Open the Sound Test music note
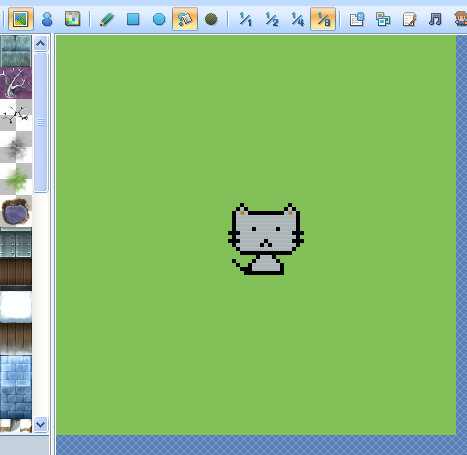Image resolution: width=467 pixels, height=455 pixels. (x=435, y=19)
